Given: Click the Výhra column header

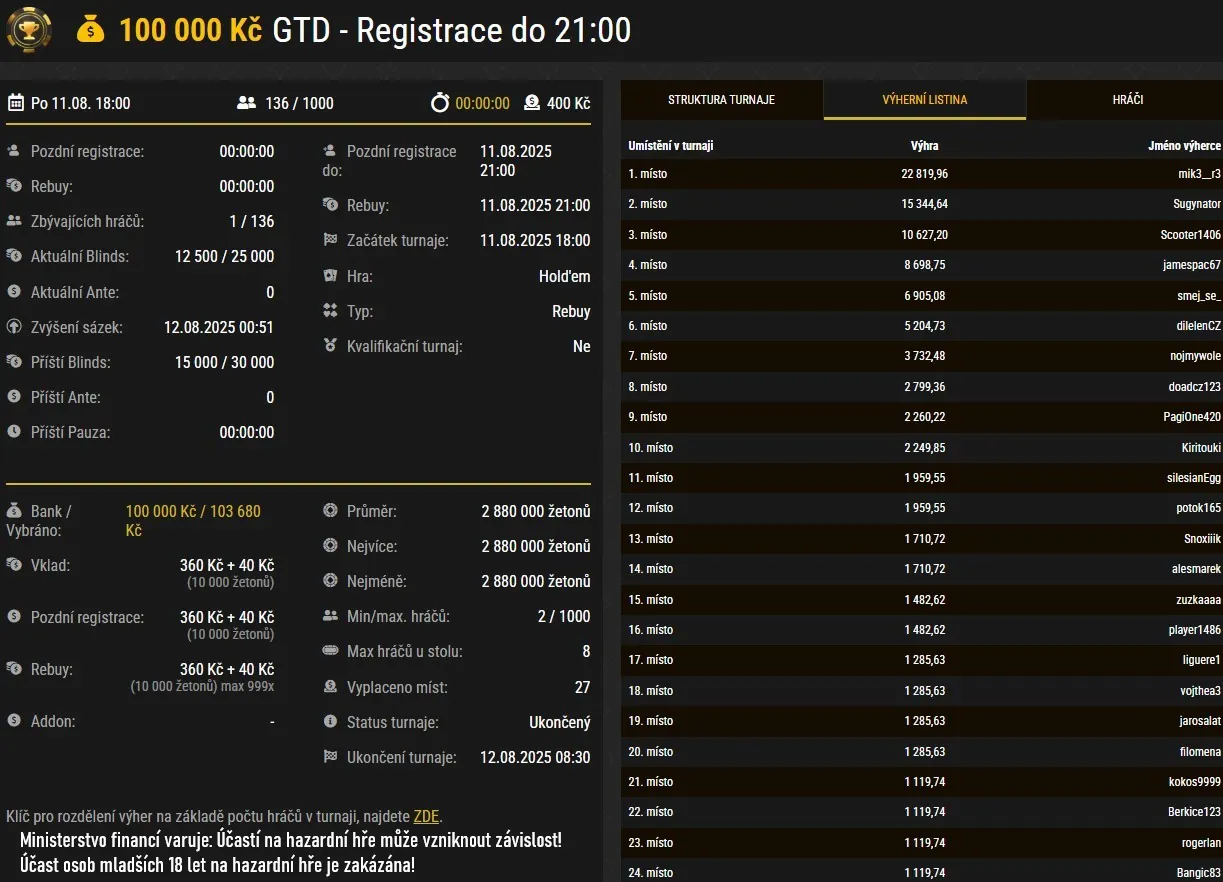Looking at the screenshot, I should (x=924, y=146).
